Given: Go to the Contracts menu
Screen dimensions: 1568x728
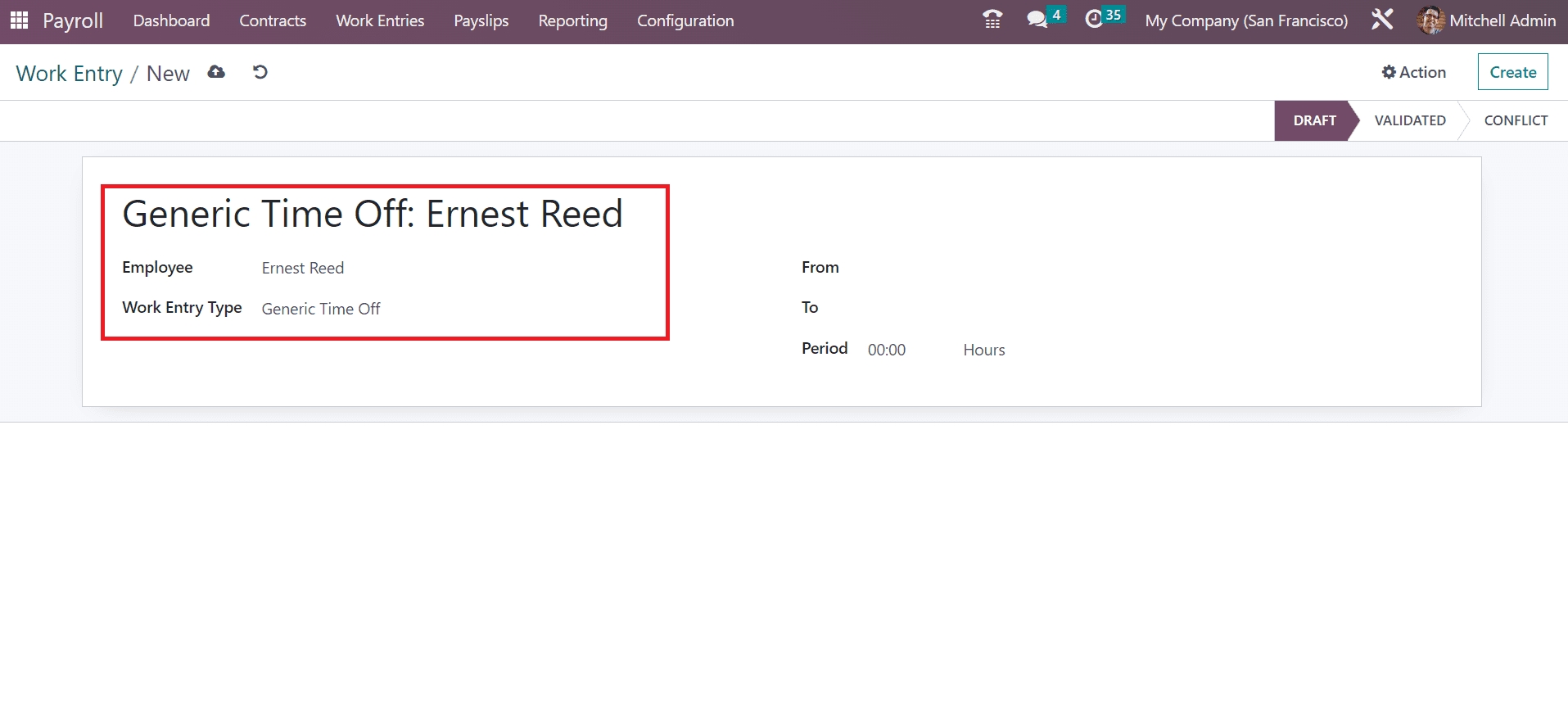Looking at the screenshot, I should [273, 20].
